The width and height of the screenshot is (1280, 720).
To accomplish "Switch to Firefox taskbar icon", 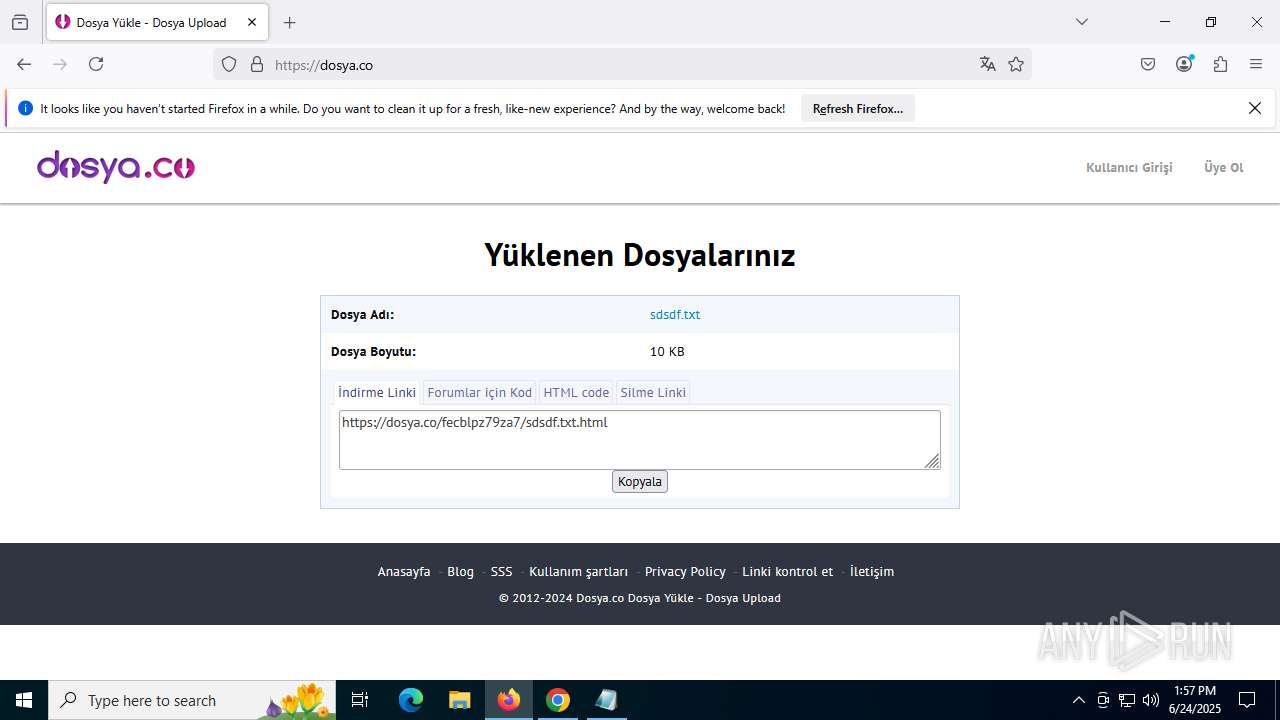I will pyautogui.click(x=509, y=700).
